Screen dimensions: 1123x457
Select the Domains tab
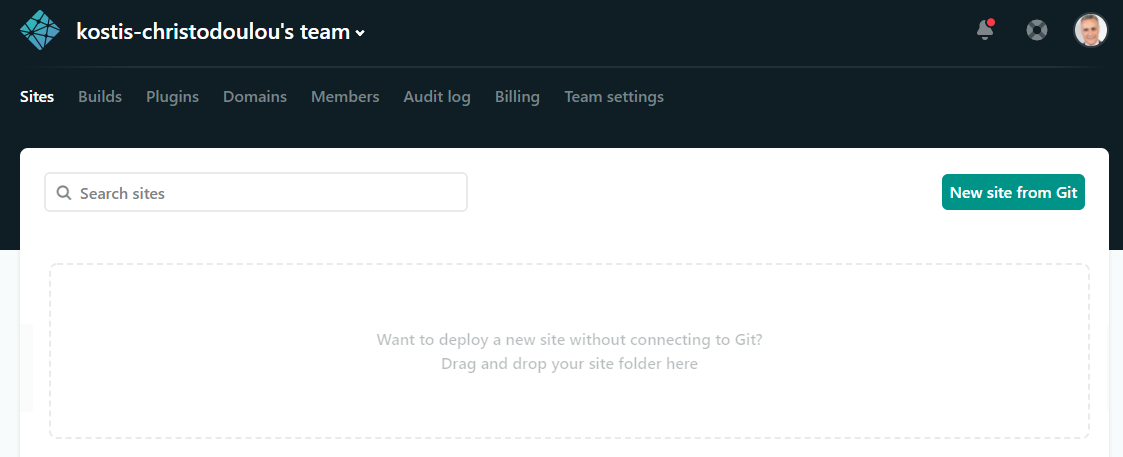[x=255, y=97]
